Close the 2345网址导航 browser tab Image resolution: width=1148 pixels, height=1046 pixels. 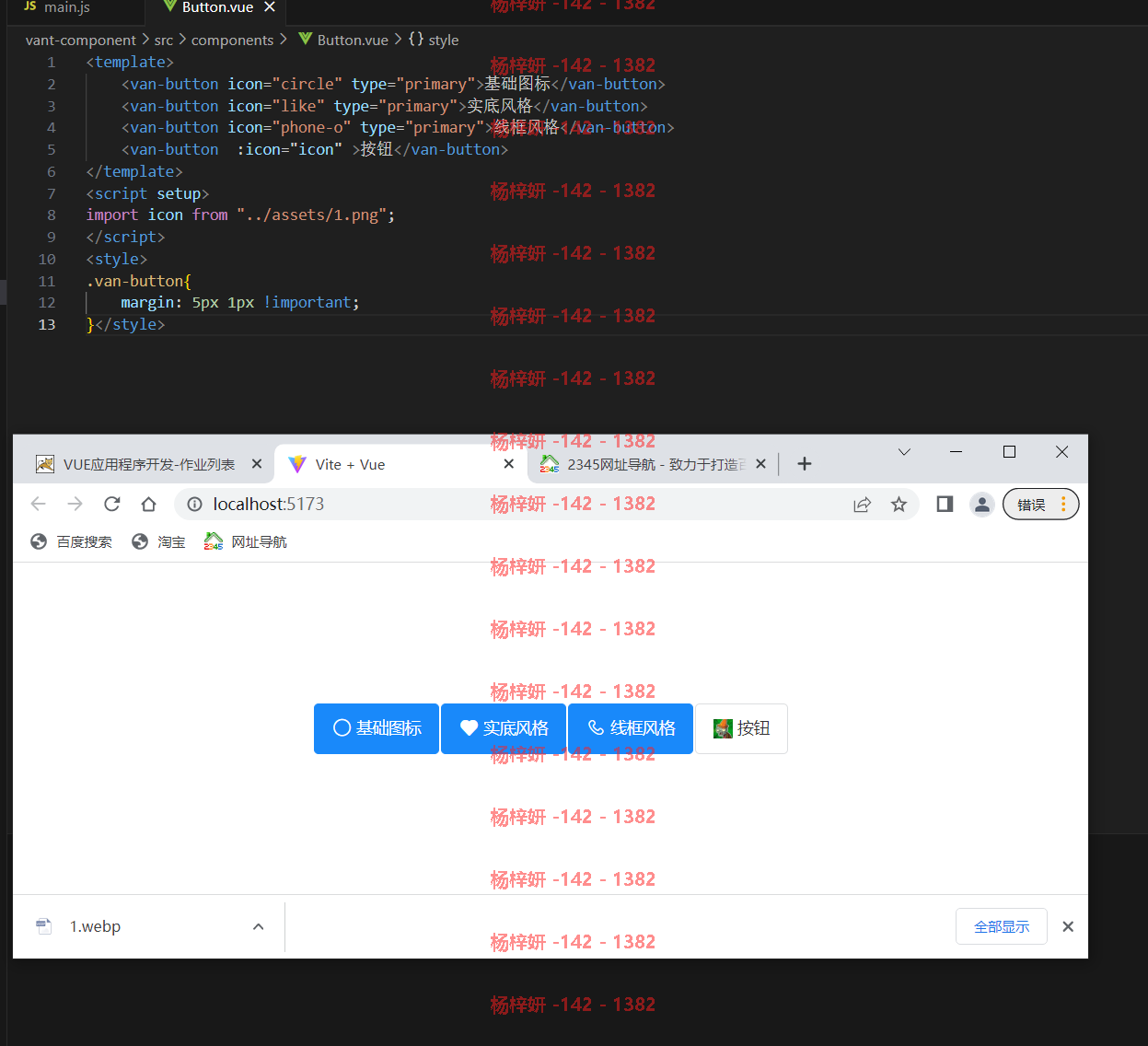[x=760, y=464]
